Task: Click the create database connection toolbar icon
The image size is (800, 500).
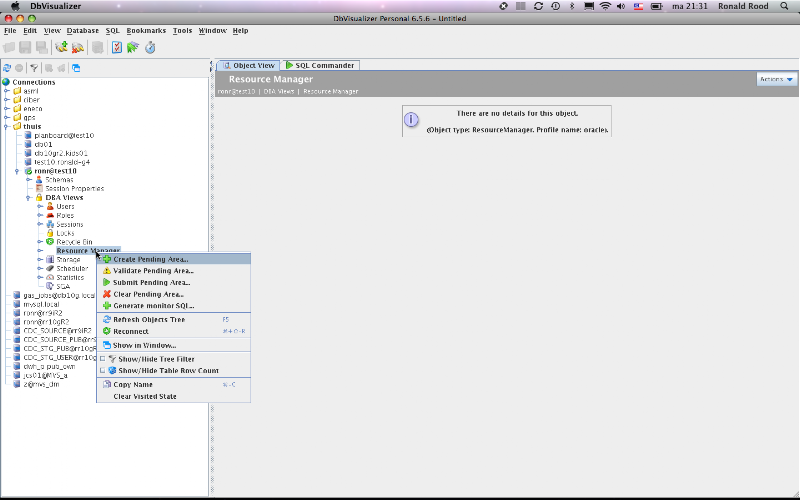Action: pyautogui.click(x=62, y=47)
